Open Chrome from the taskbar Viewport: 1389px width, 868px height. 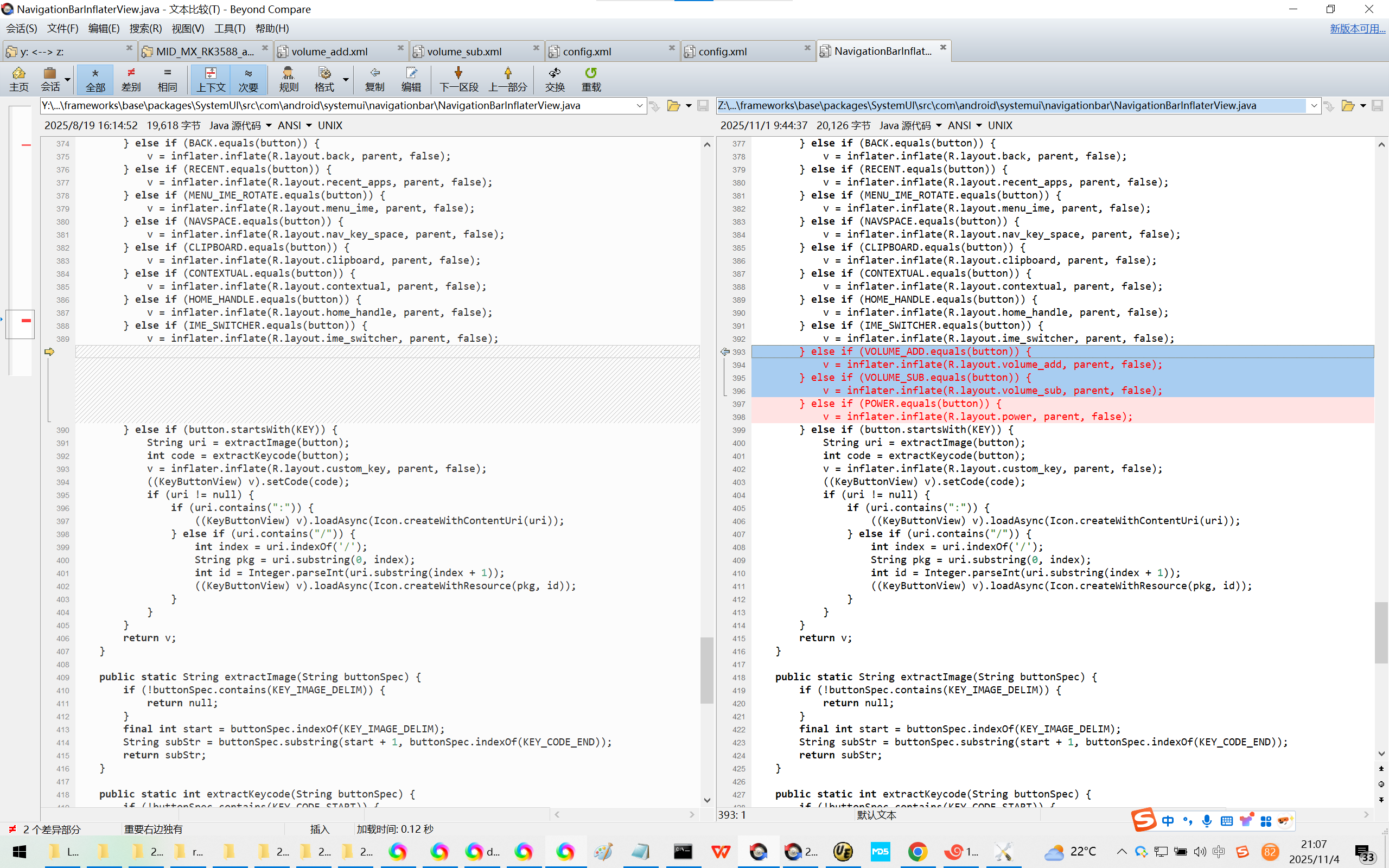[917, 851]
